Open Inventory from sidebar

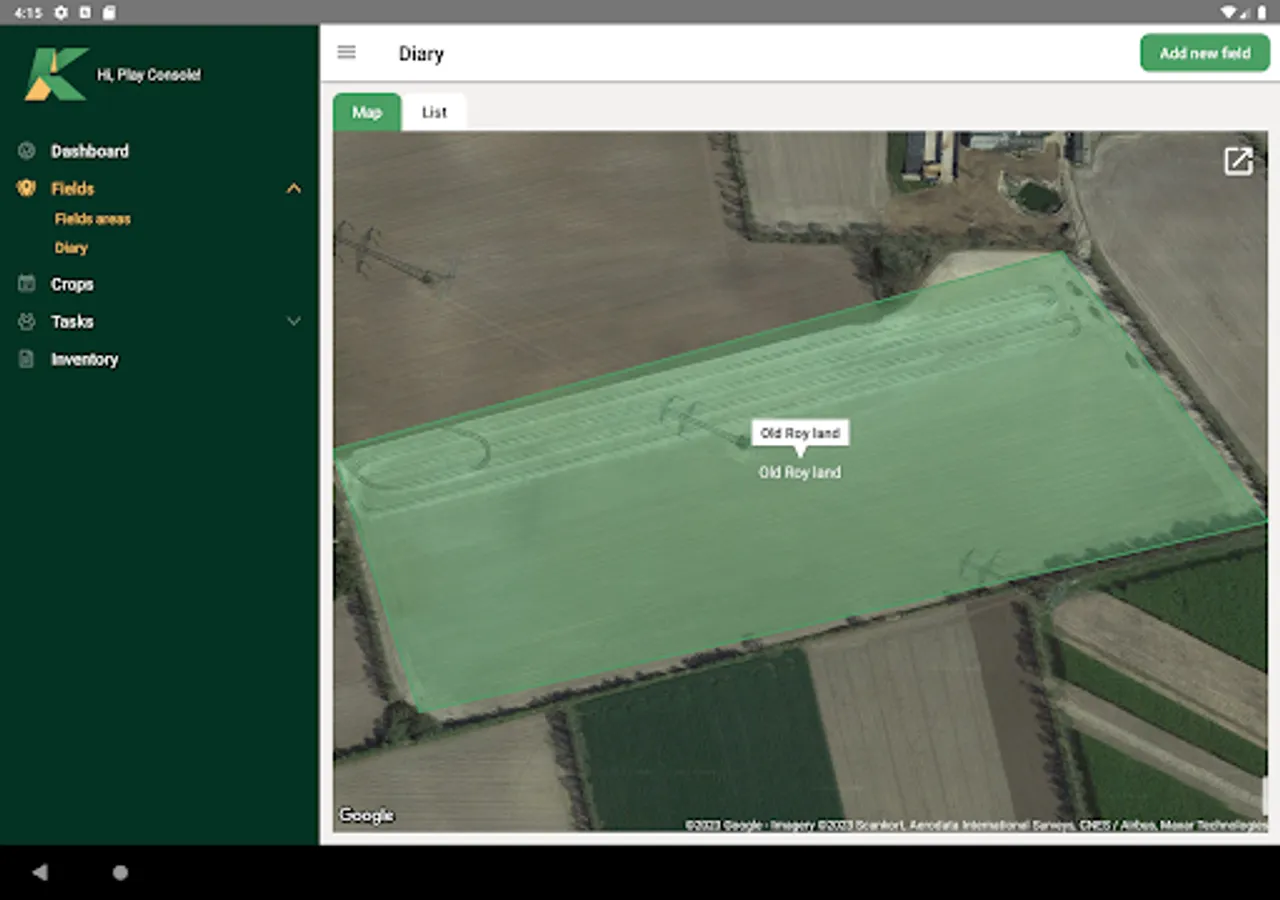coord(85,359)
